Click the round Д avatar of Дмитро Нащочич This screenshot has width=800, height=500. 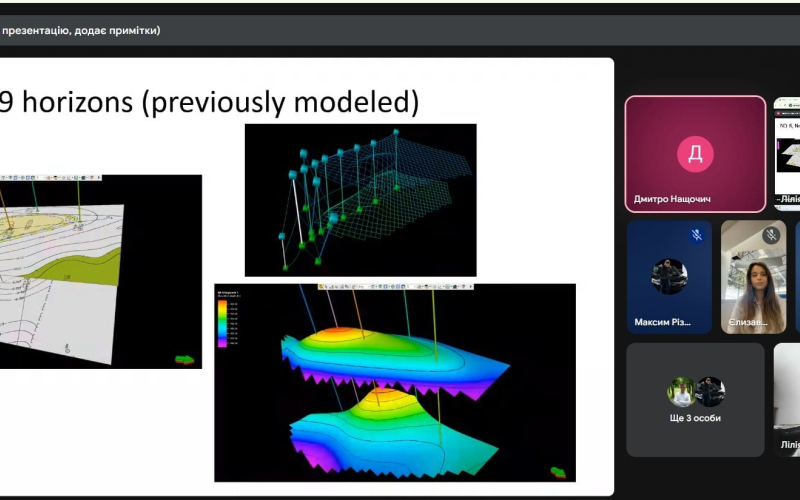tap(695, 153)
